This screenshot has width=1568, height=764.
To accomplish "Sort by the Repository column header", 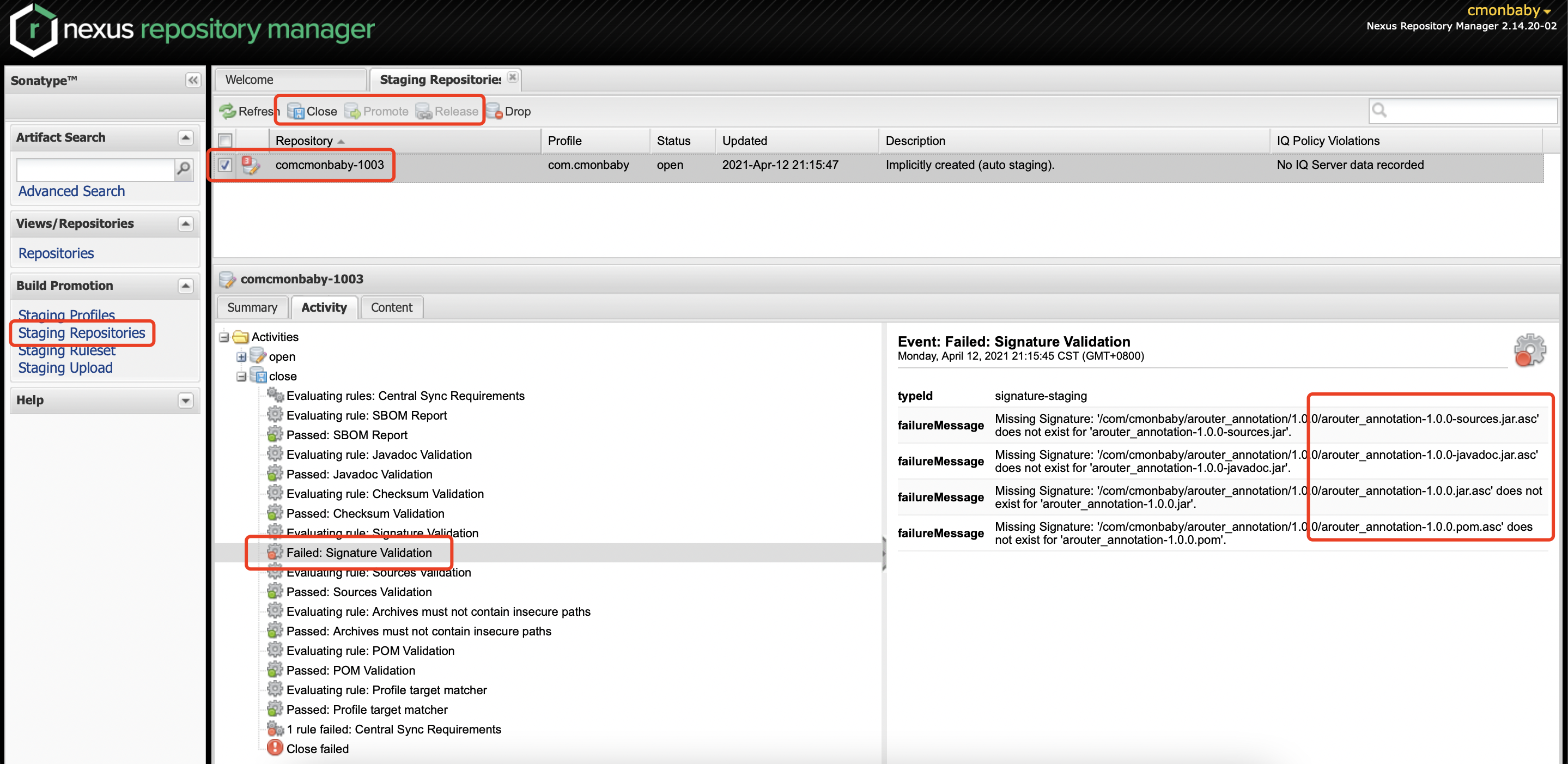I will pyautogui.click(x=406, y=141).
